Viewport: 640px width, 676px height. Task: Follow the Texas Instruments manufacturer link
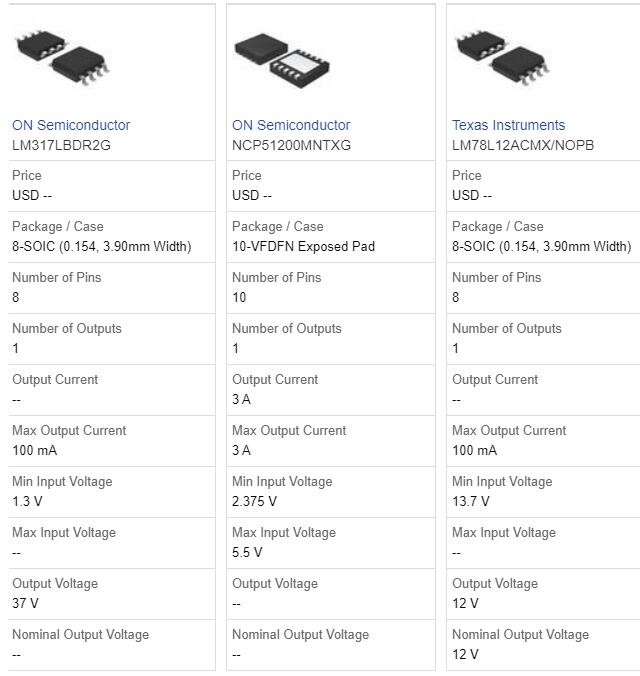point(508,125)
